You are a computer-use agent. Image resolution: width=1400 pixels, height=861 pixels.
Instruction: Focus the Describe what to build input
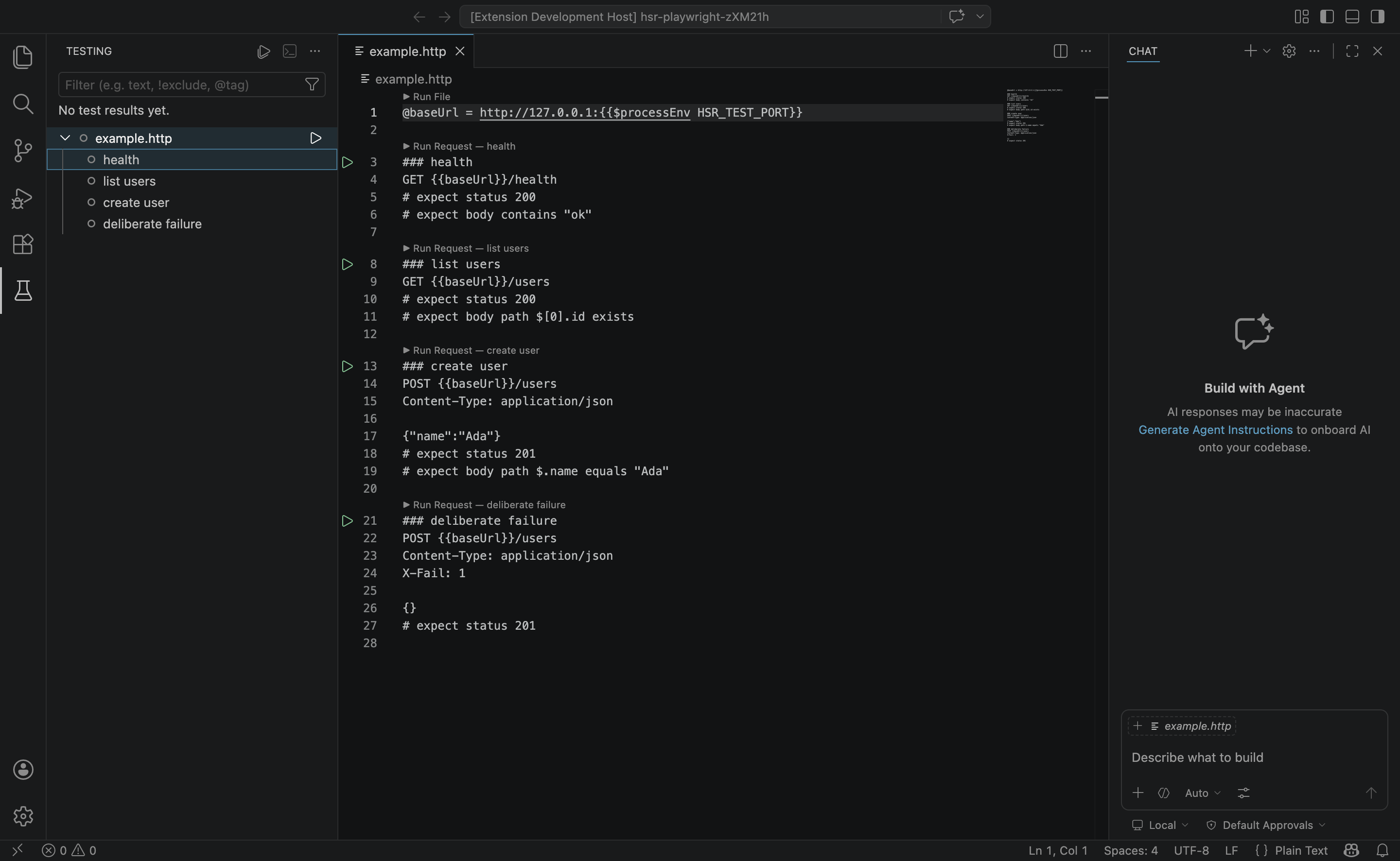1254,758
